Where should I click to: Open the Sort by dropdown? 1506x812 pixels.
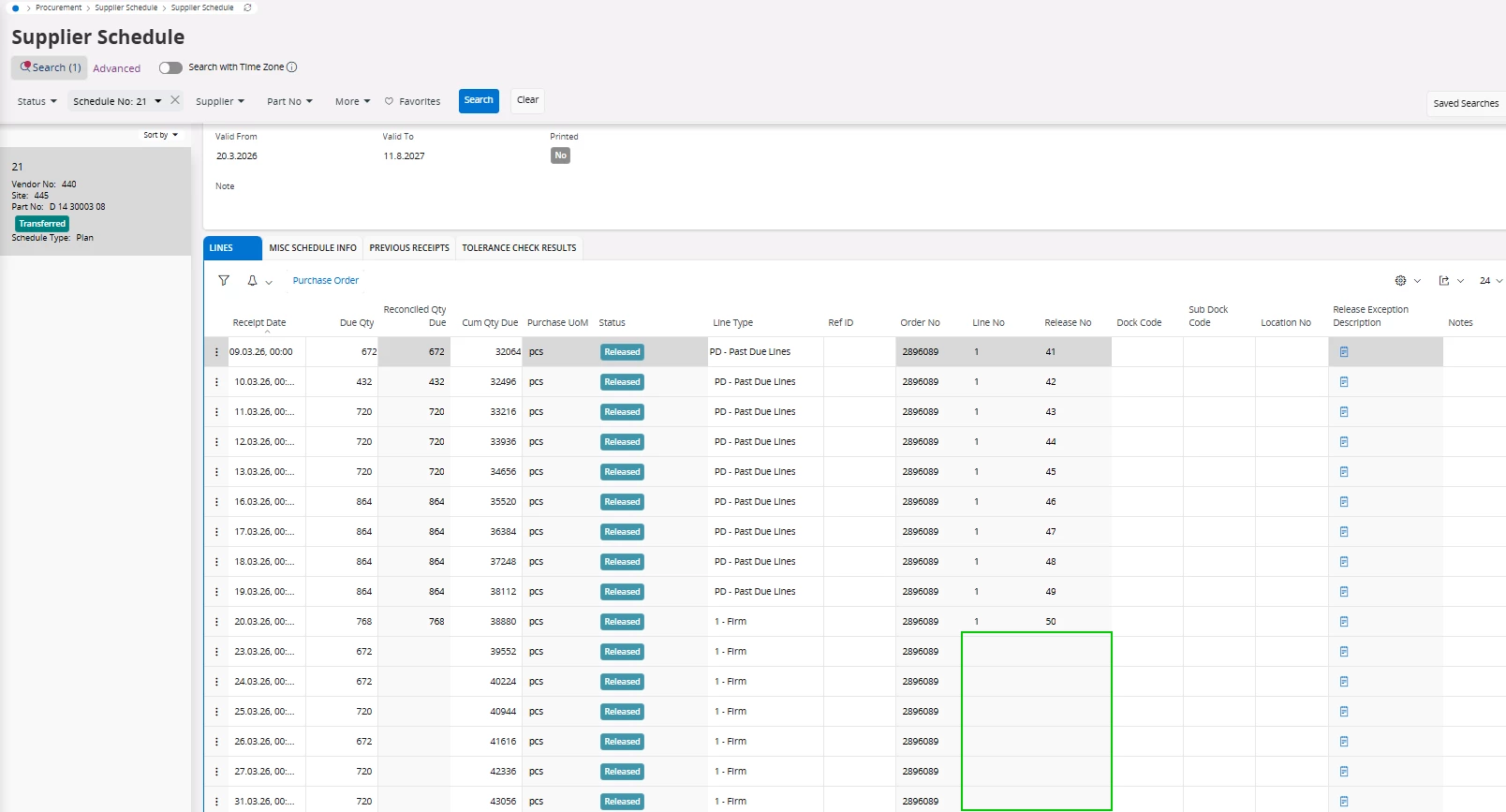160,135
